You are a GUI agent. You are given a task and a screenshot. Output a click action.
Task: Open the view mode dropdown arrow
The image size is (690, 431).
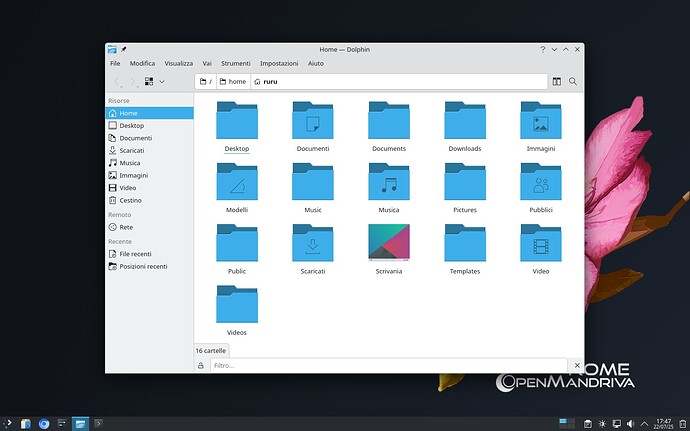click(162, 81)
